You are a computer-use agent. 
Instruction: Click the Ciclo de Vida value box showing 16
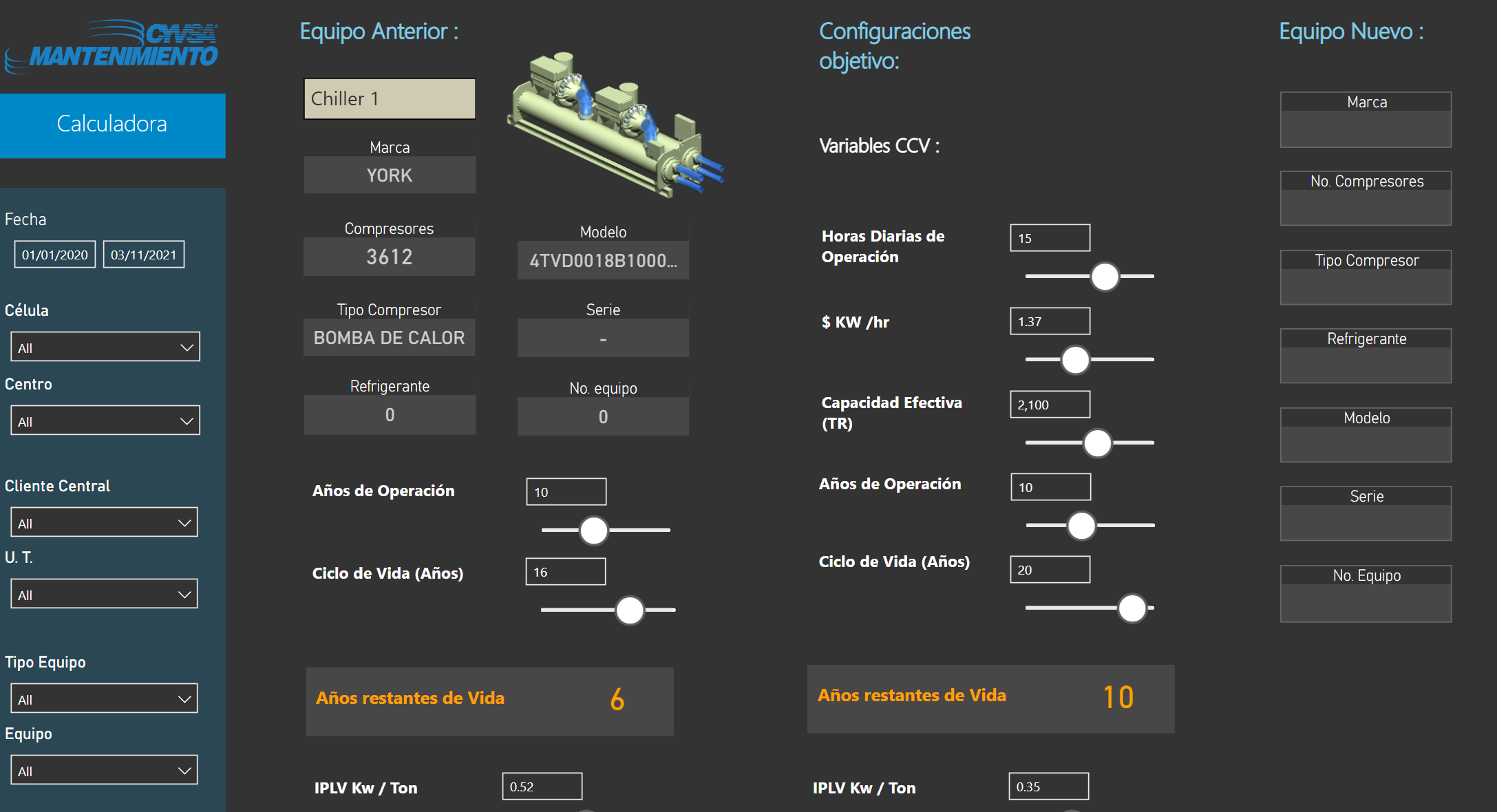tap(566, 571)
